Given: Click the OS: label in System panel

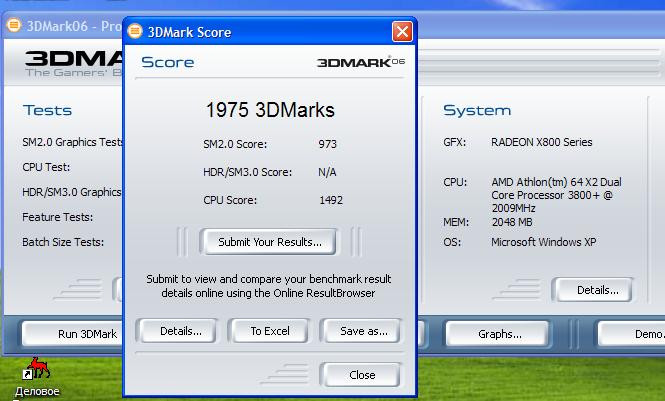Looking at the screenshot, I should (x=452, y=242).
